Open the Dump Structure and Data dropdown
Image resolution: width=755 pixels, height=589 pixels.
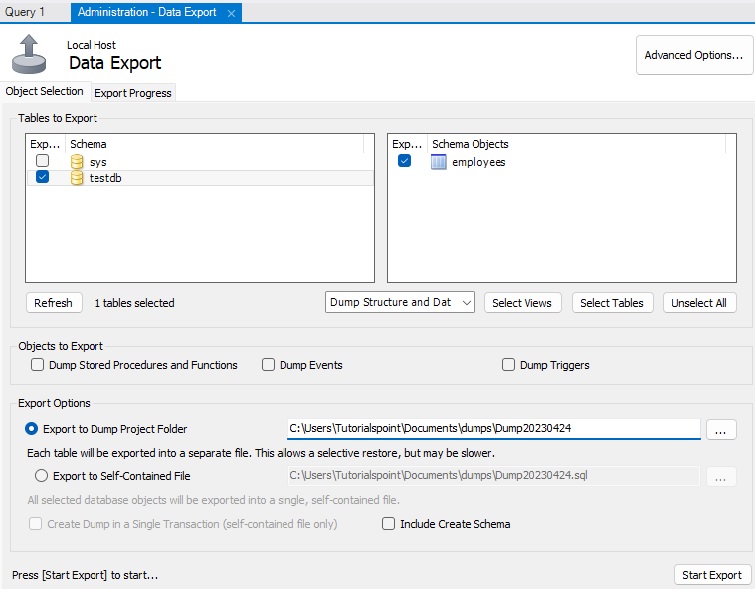click(400, 303)
